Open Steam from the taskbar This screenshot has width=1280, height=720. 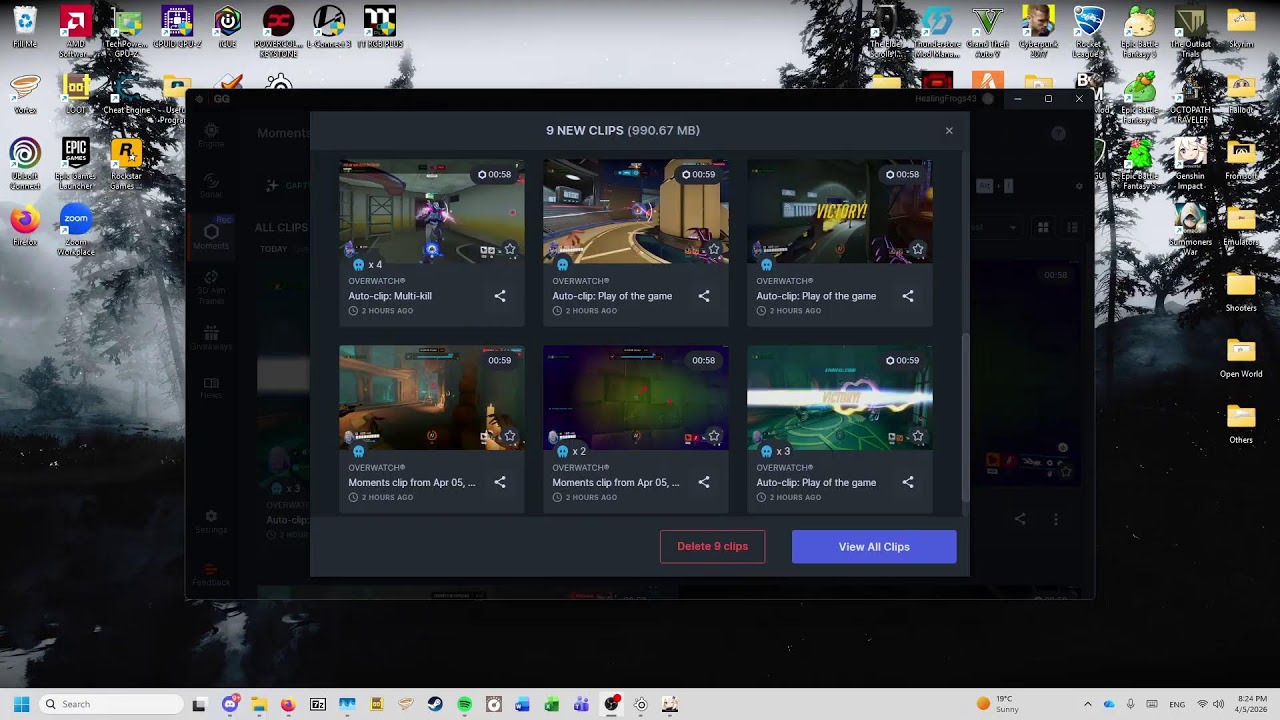(435, 704)
